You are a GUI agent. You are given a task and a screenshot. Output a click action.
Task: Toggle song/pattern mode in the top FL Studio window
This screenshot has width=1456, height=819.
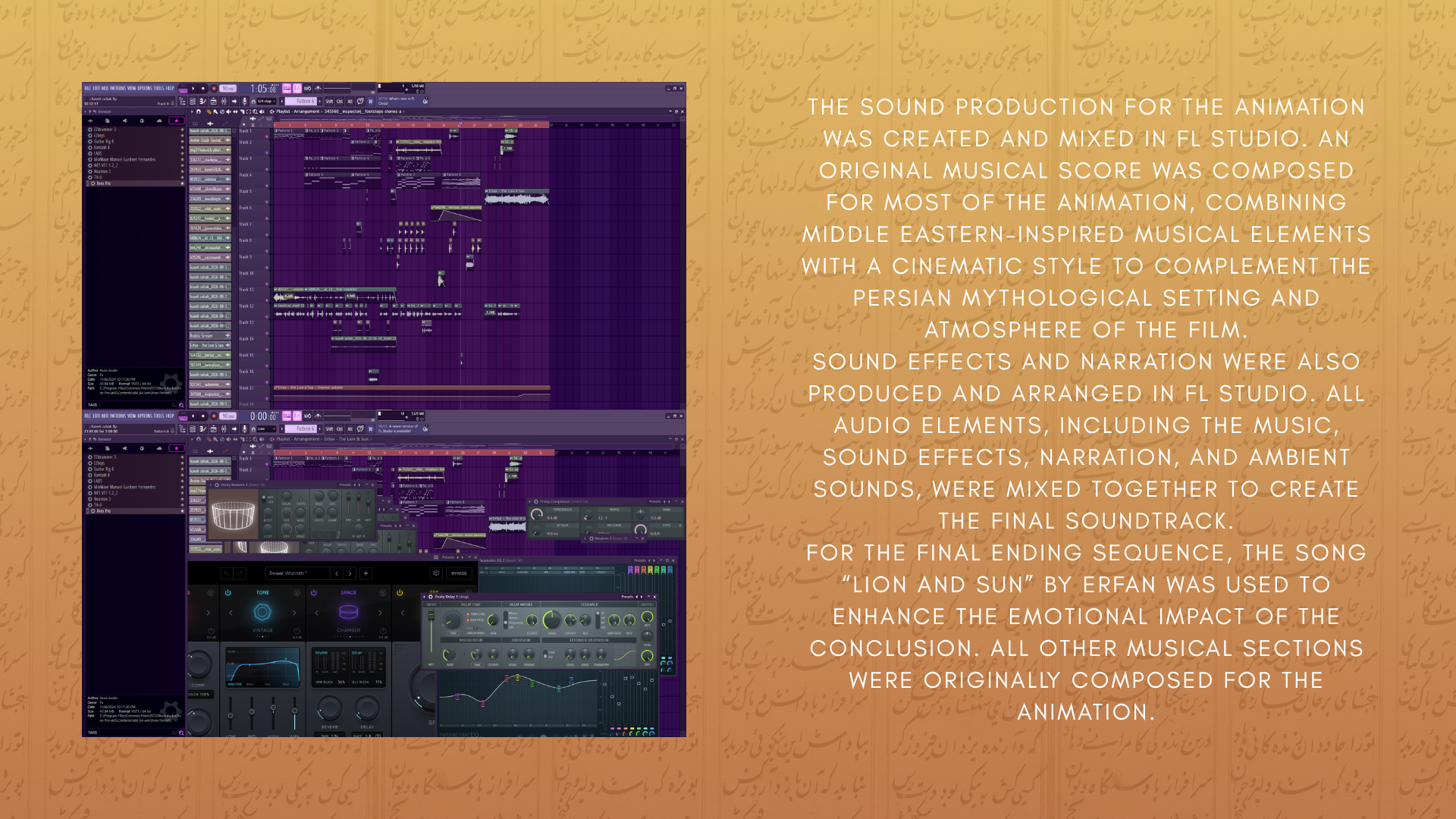pos(184,89)
